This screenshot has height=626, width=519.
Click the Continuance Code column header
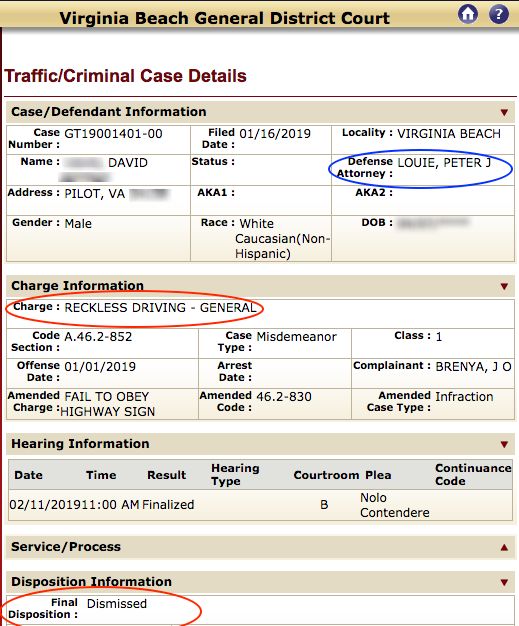(x=473, y=474)
